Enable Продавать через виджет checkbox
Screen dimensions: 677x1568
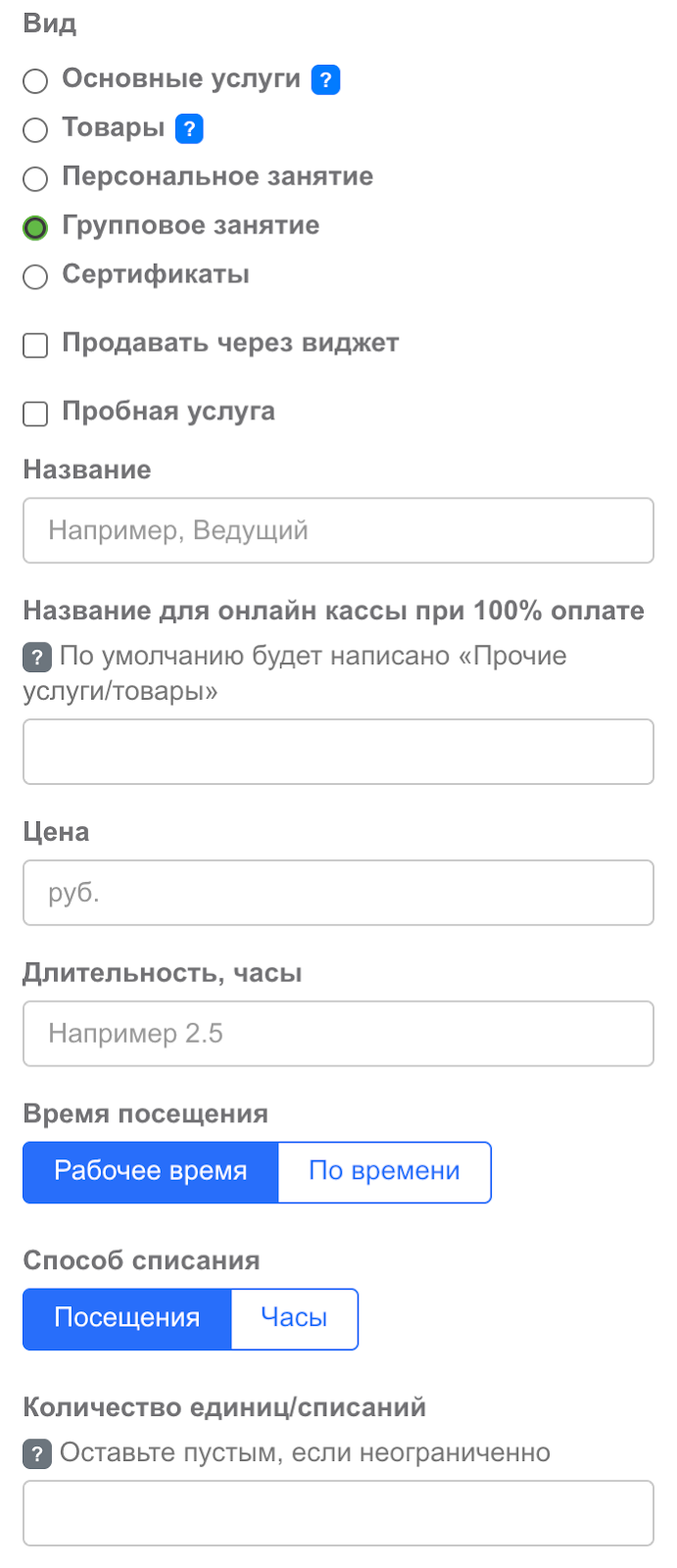pyautogui.click(x=35, y=345)
